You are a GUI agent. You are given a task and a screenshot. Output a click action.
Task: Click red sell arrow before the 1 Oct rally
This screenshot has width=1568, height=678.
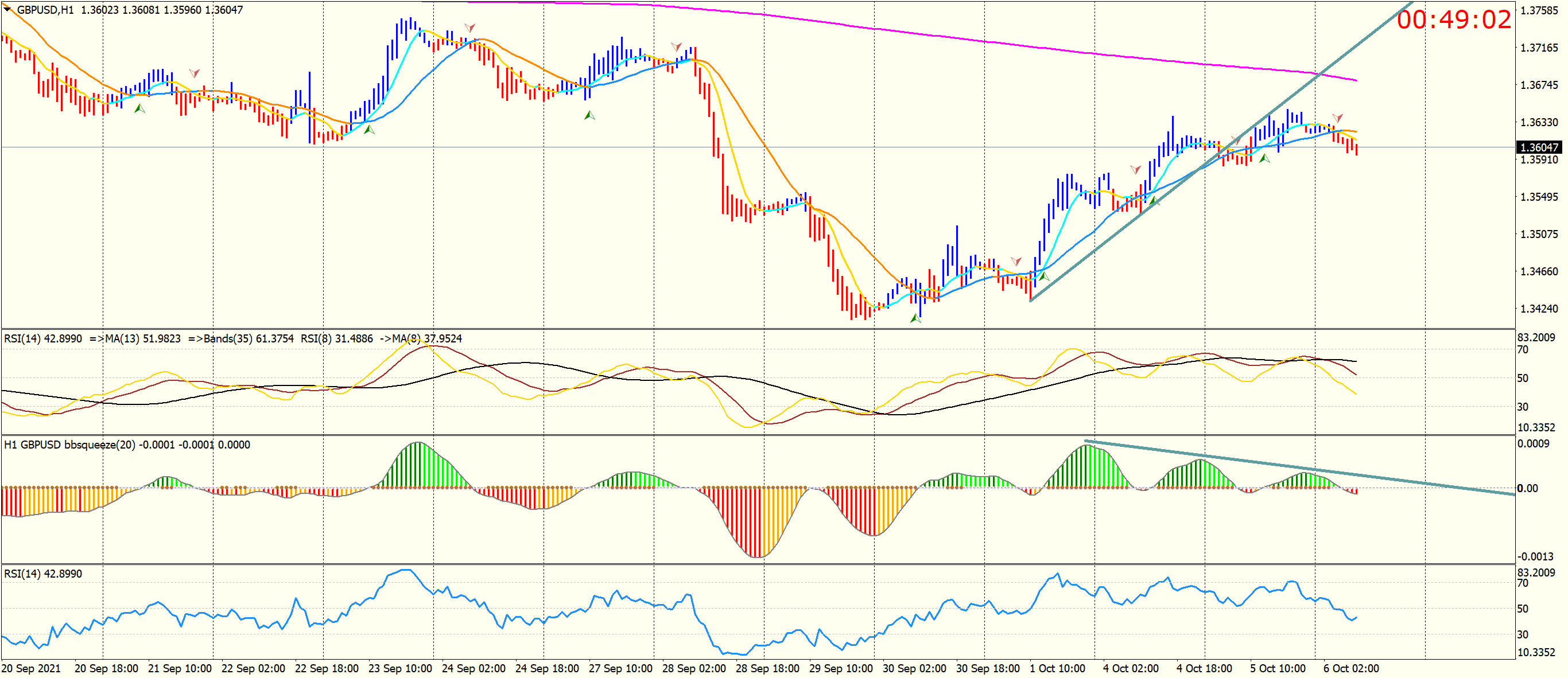pyautogui.click(x=1016, y=262)
